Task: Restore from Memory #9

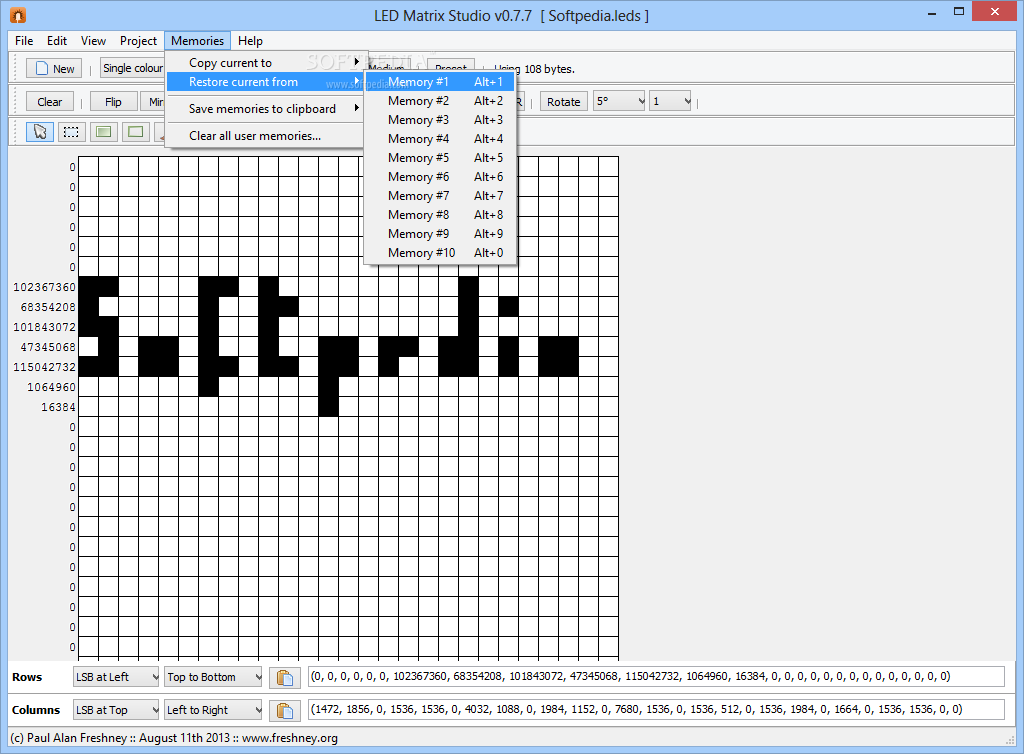Action: tap(440, 233)
